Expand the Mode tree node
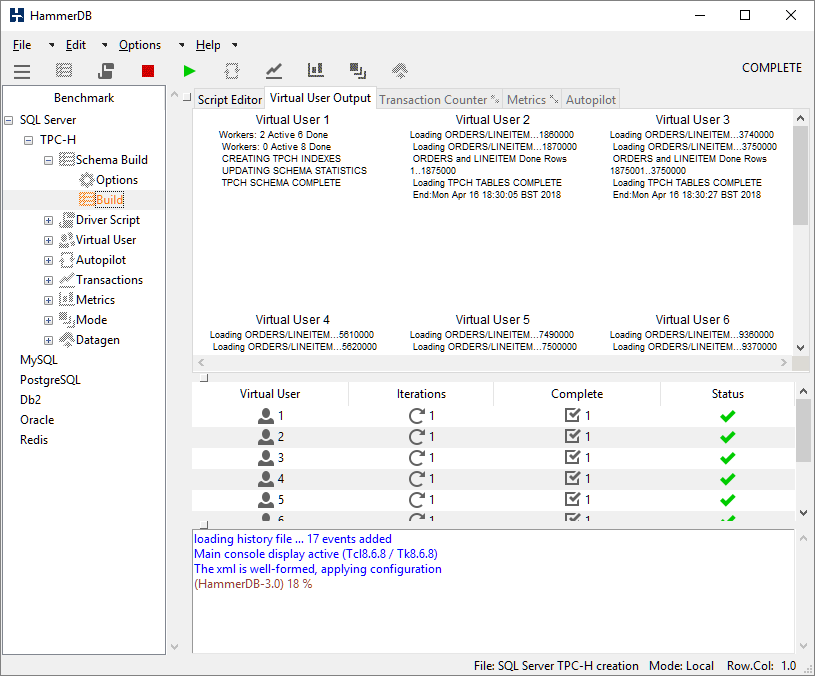This screenshot has height=676, width=815. (x=48, y=321)
